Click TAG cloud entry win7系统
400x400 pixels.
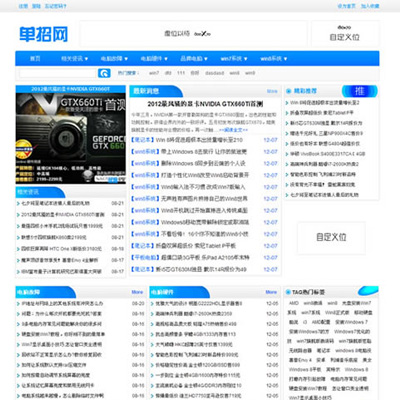point(310,313)
